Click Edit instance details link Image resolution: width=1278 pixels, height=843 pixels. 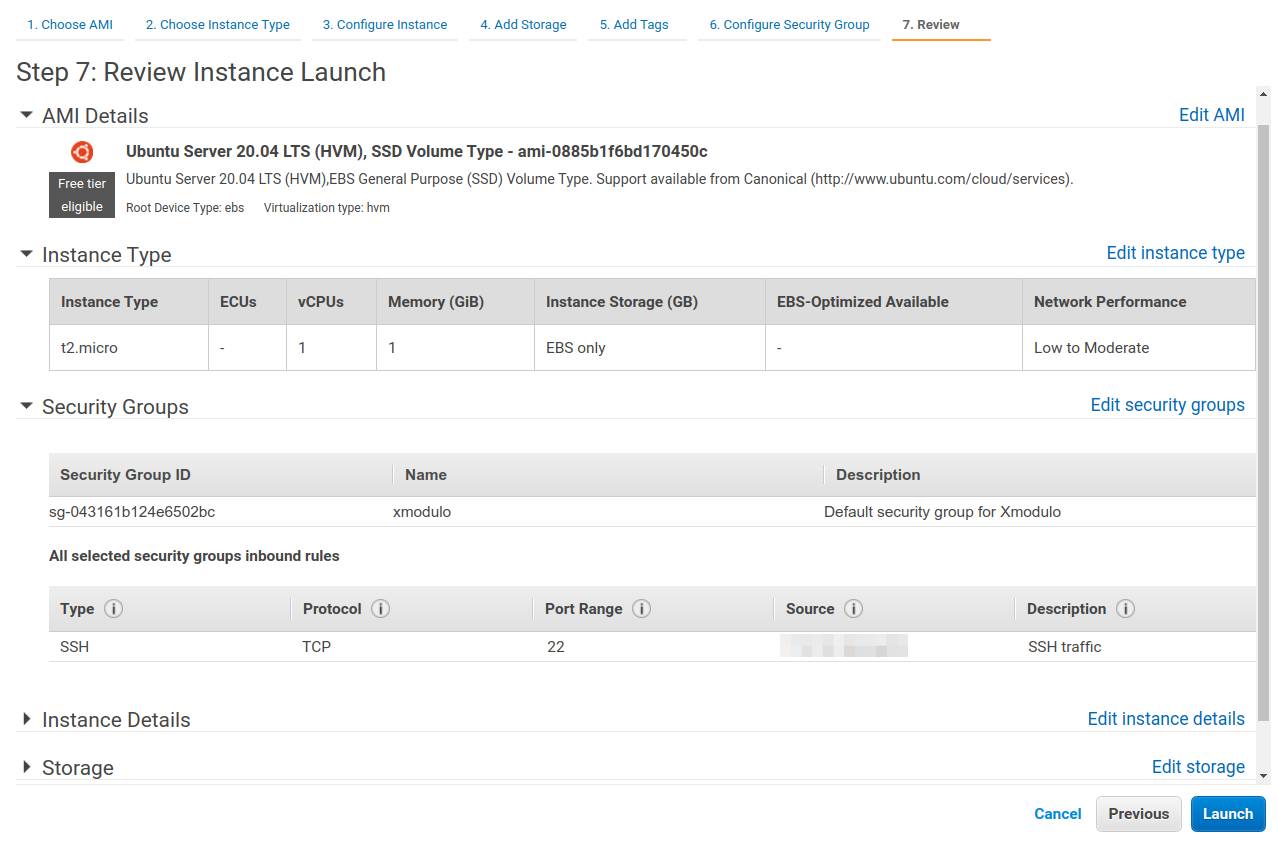1166,718
